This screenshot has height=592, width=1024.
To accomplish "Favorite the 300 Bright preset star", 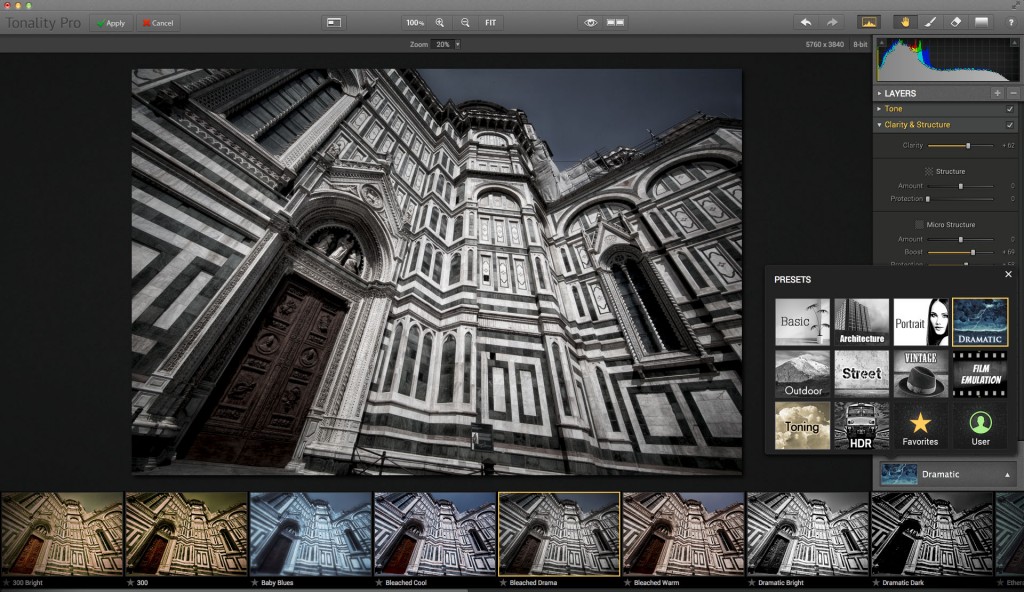I will 7,582.
